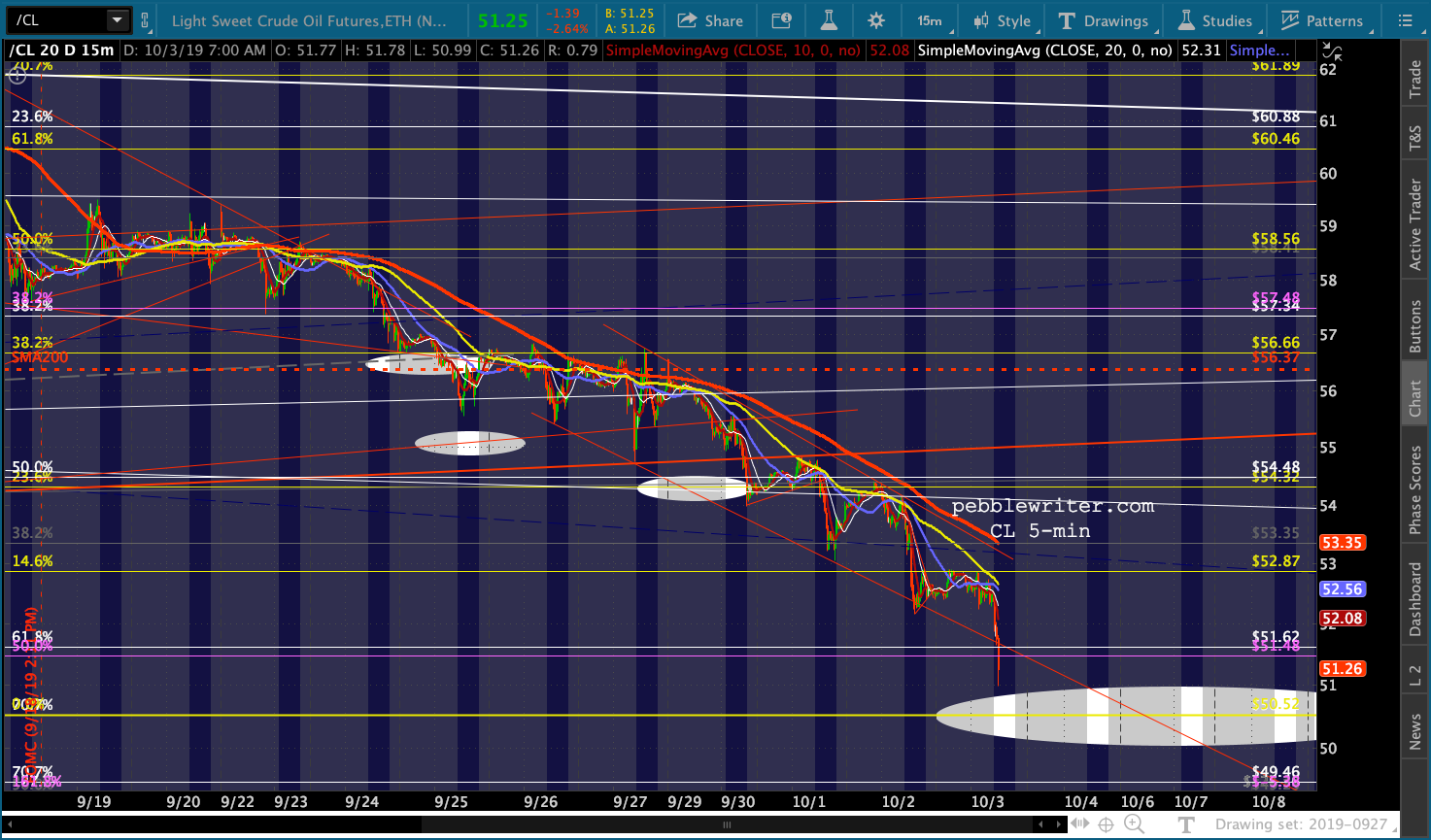Screen dimensions: 1431x840
Task: Switch to the Active Trader side tab
Action: click(x=1415, y=224)
